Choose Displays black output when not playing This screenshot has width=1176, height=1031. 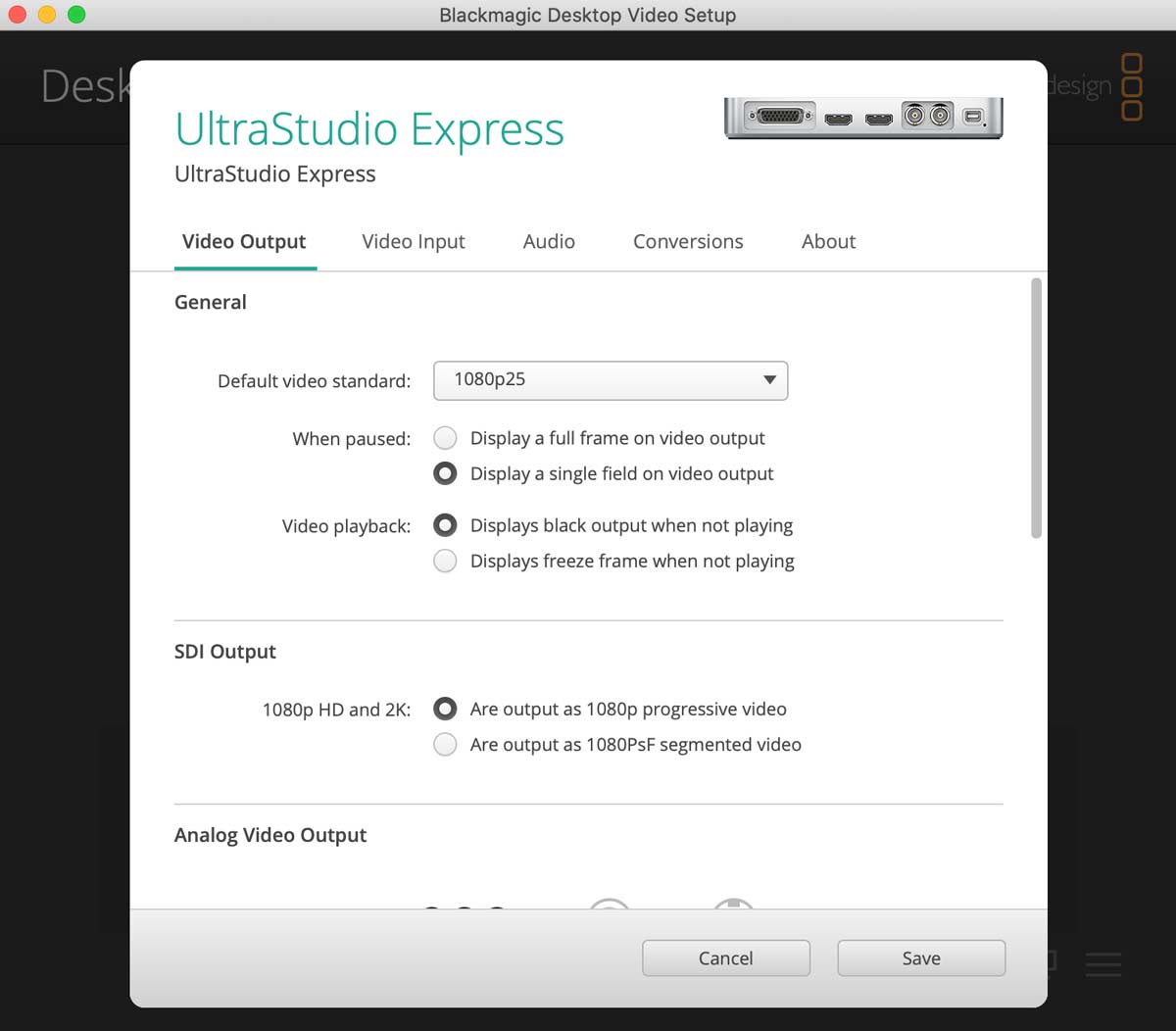(445, 525)
